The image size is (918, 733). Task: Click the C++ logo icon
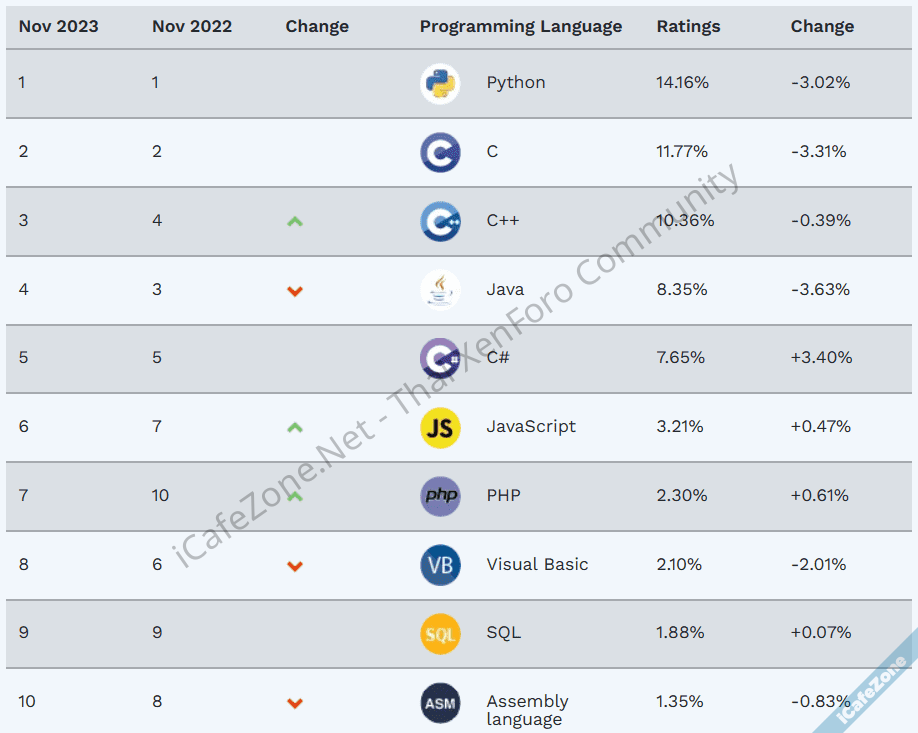point(440,221)
